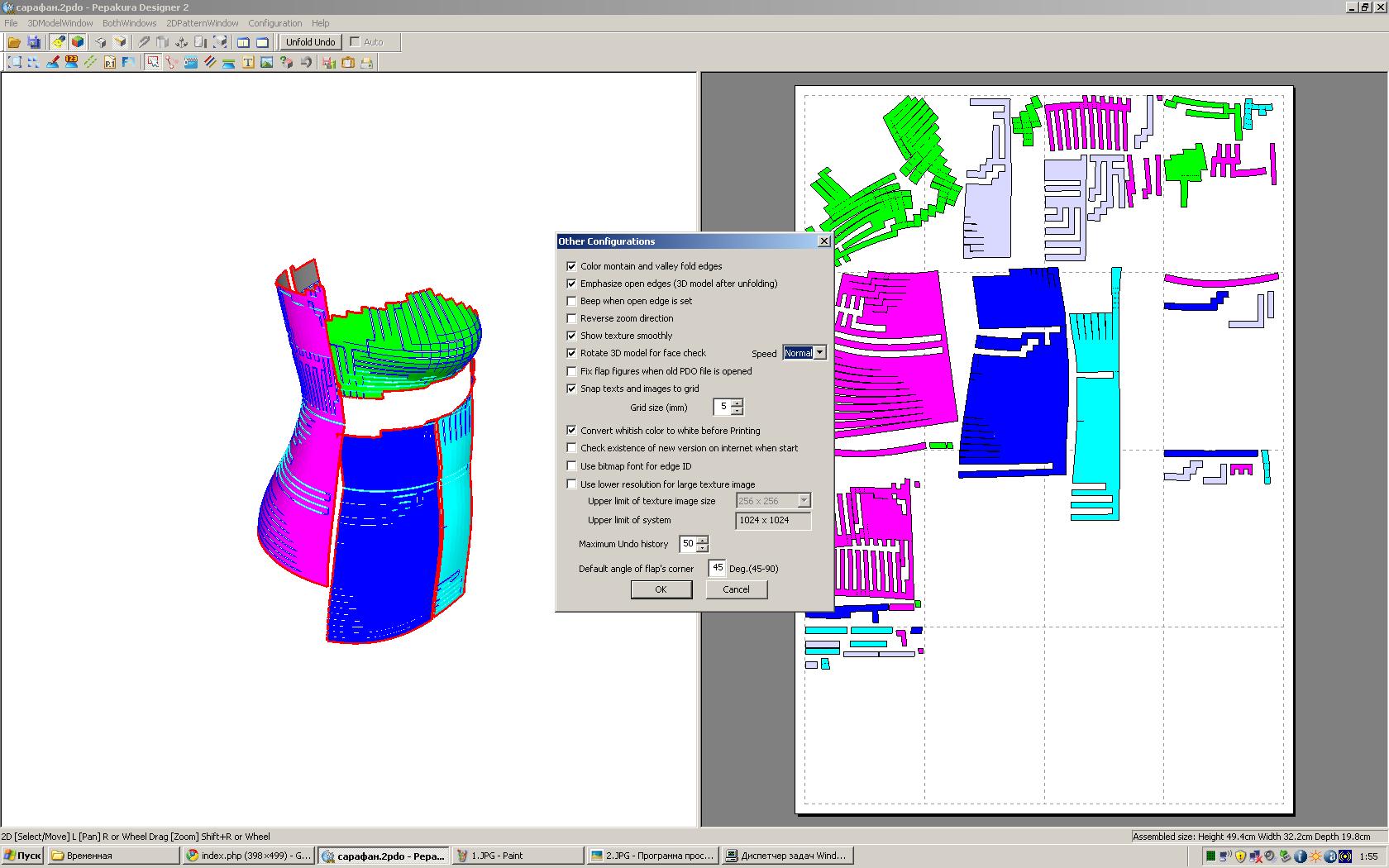Select the arrow select/move tool icon
Viewport: 1389px width, 868px height.
153,62
